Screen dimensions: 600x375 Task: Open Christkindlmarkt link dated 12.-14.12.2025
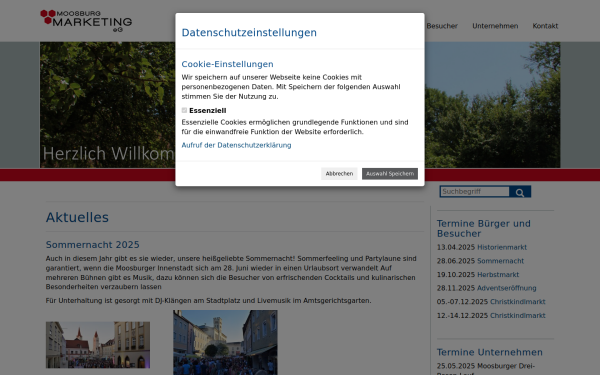point(518,316)
